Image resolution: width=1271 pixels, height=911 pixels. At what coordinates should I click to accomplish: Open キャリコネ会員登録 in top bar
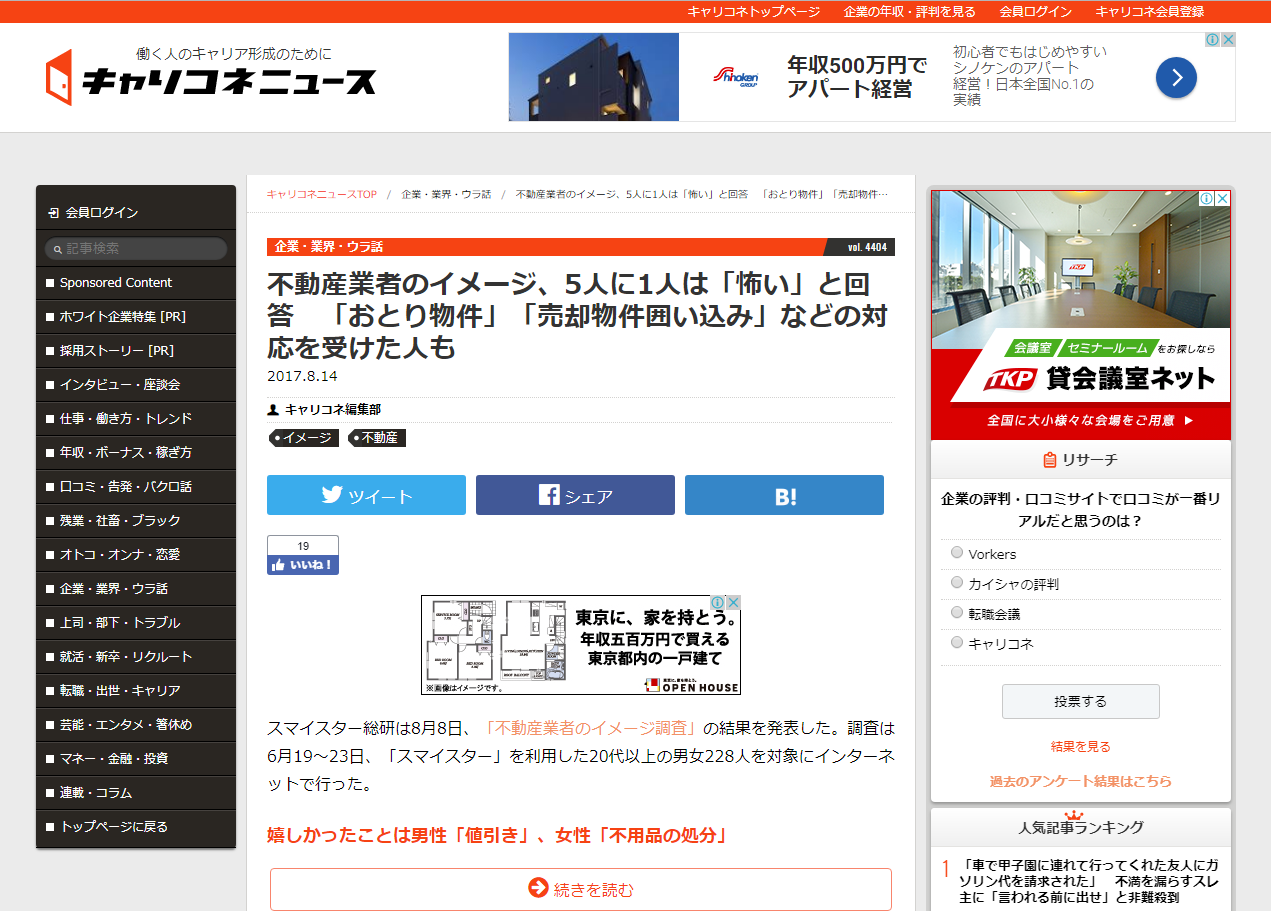click(1149, 11)
